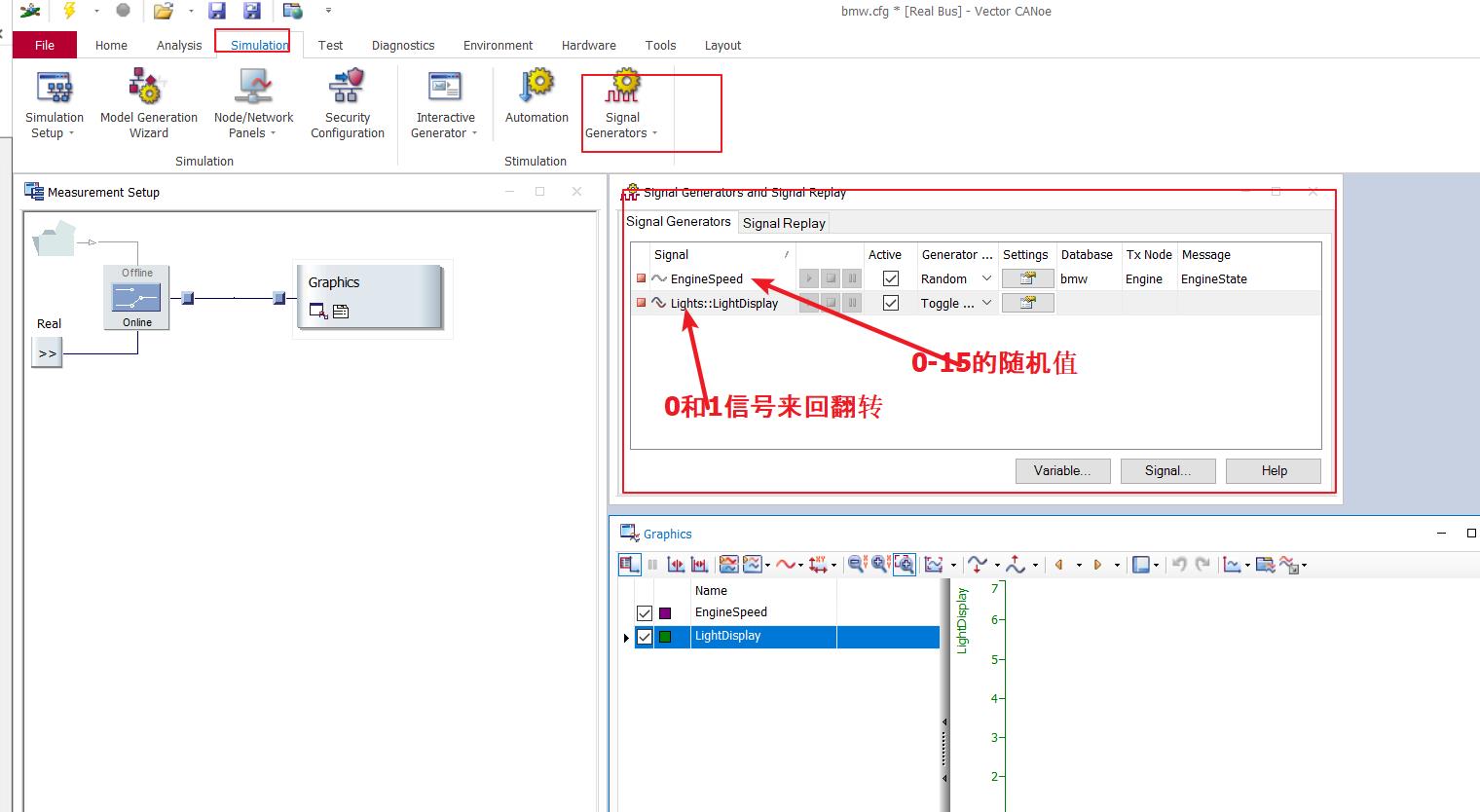Click the purple EngineSpeed color swatch
Viewport: 1480px width, 812px height.
tap(665, 613)
